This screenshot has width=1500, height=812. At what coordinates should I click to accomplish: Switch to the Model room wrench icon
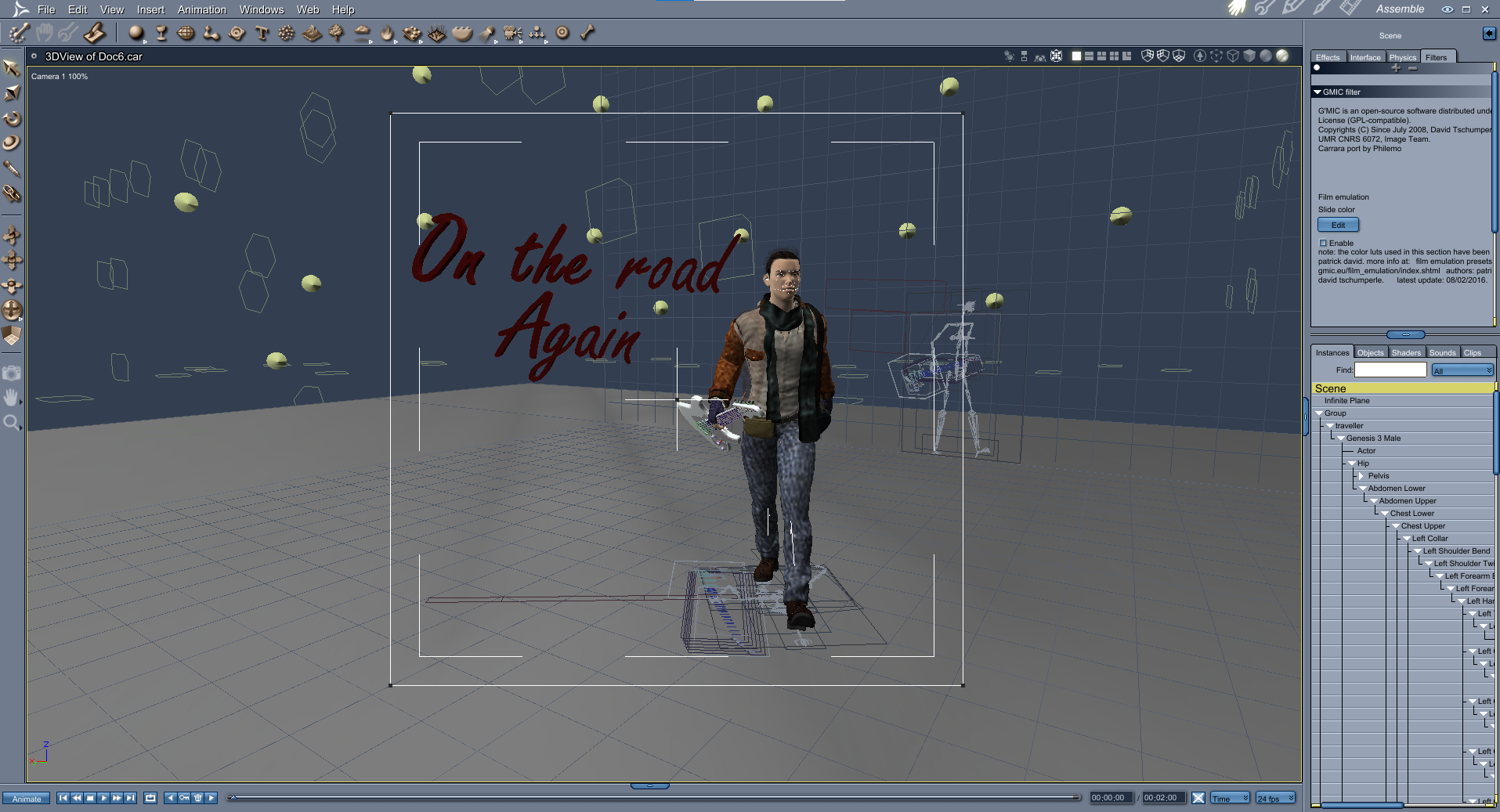click(1264, 9)
